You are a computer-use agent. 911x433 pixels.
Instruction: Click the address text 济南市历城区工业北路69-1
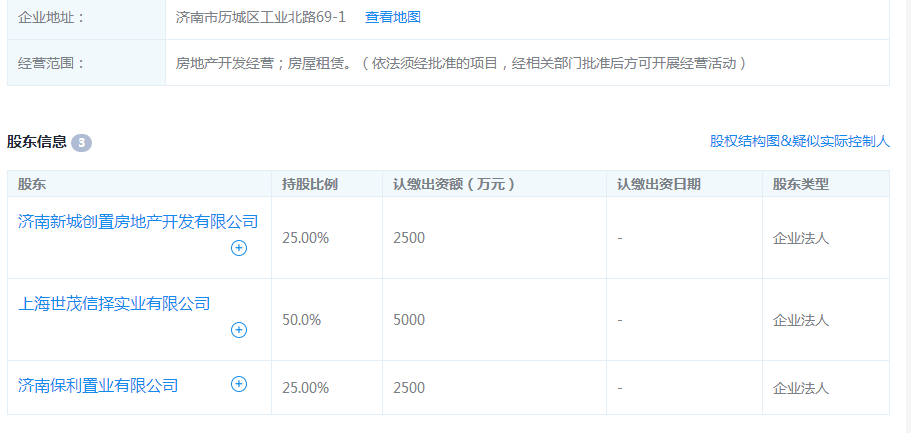260,17
